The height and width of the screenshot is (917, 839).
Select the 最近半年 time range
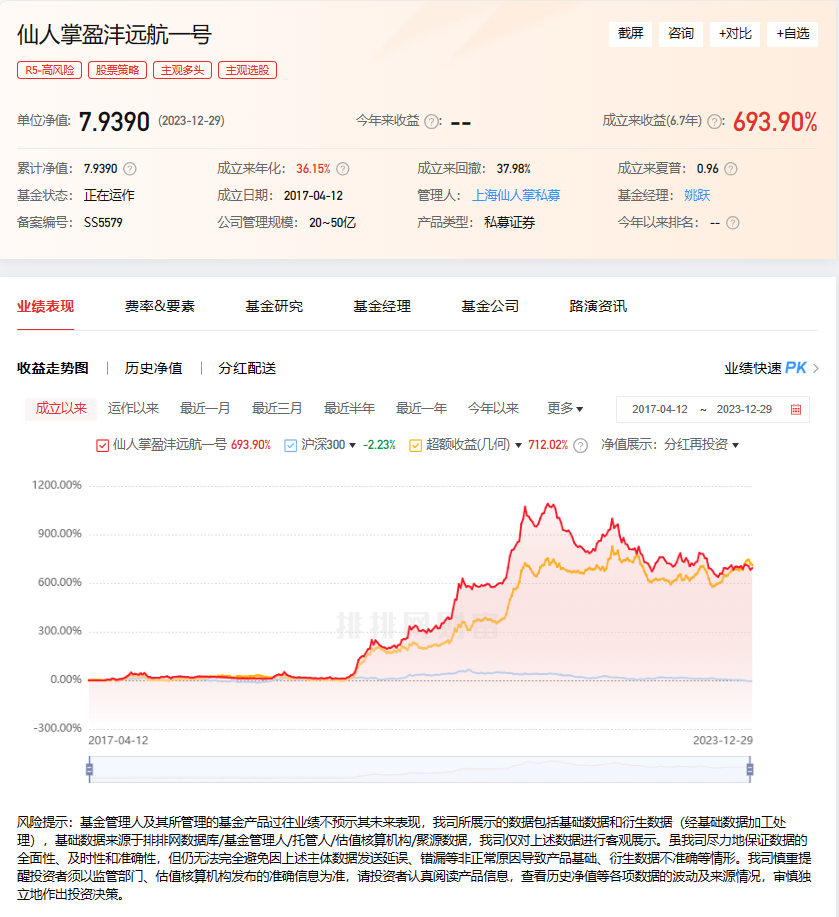pos(350,408)
